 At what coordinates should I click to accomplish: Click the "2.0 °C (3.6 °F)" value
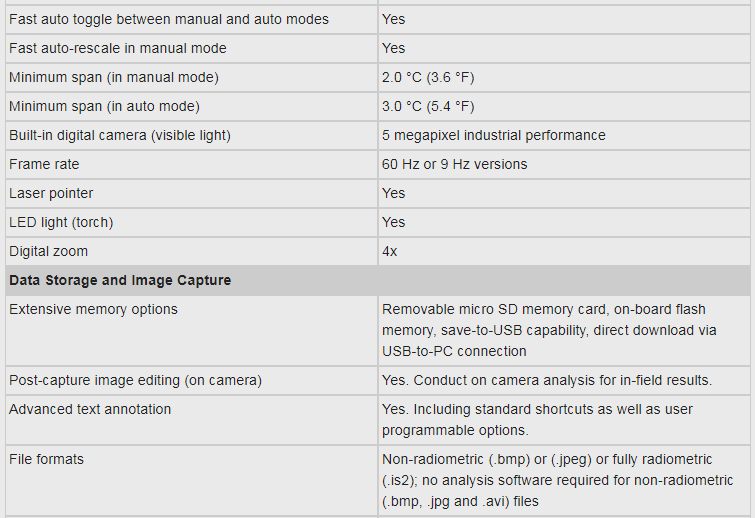tap(428, 77)
